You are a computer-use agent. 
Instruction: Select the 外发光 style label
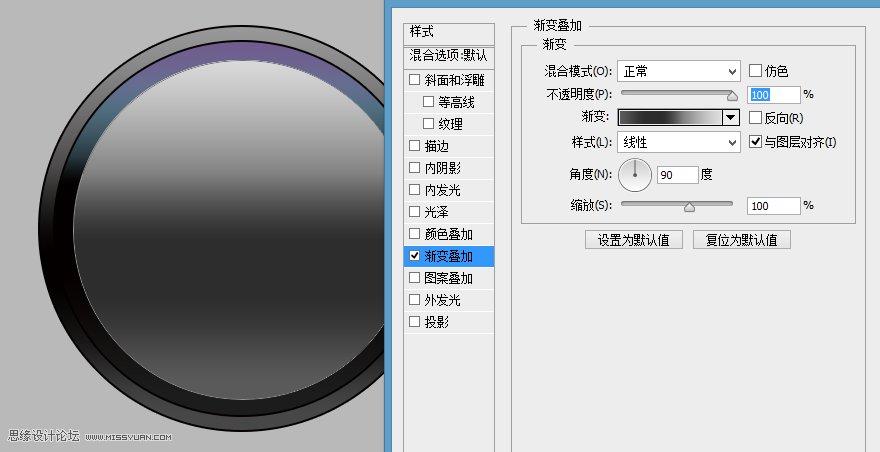click(443, 300)
